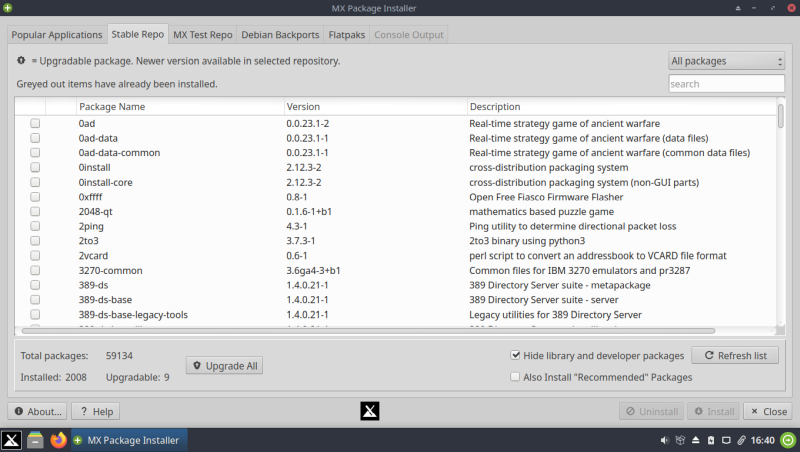Open the clipboard paperclip tray icon

tap(741, 440)
